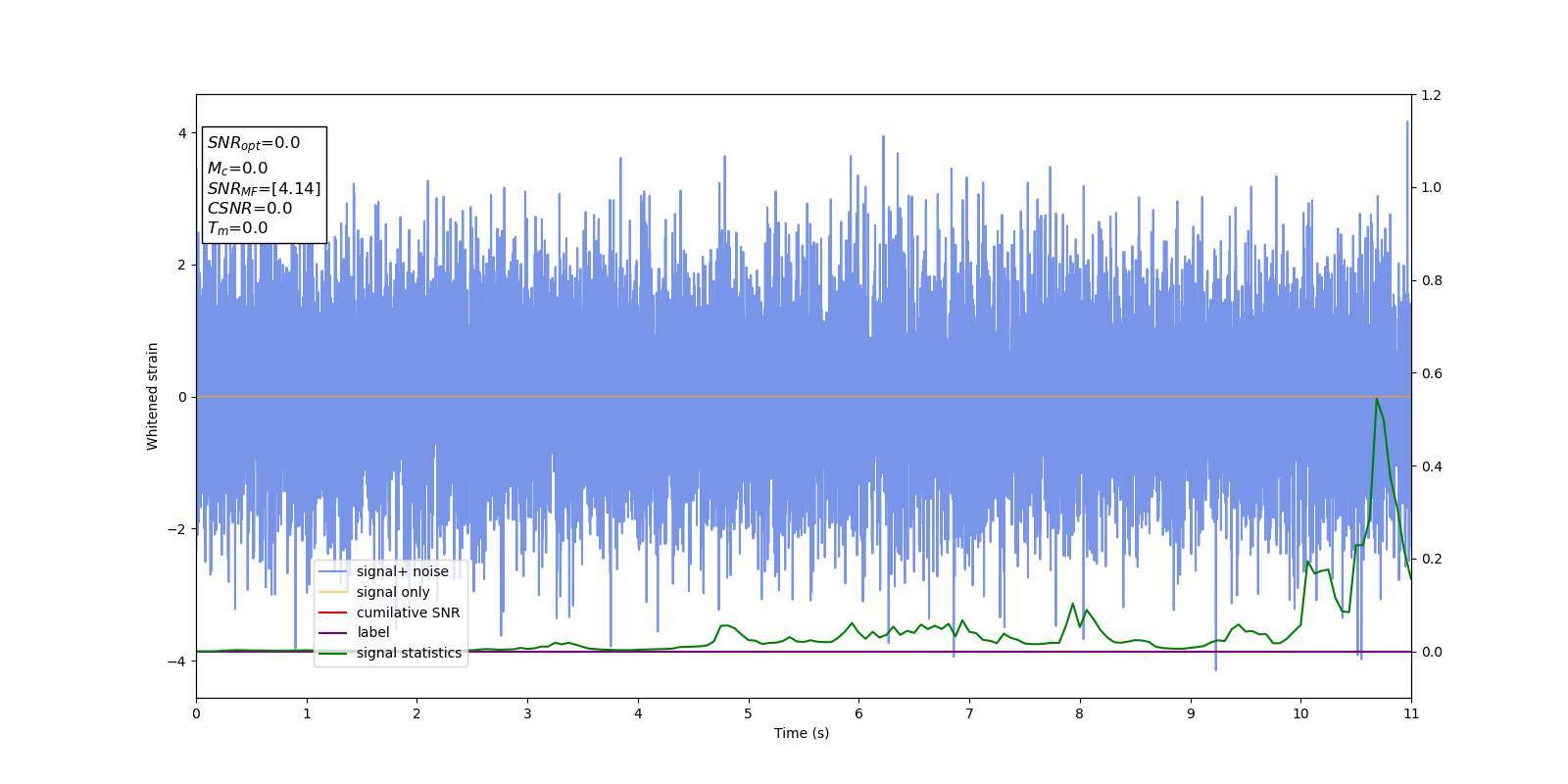Click the 'Whitened strain' y-axis label

point(153,396)
